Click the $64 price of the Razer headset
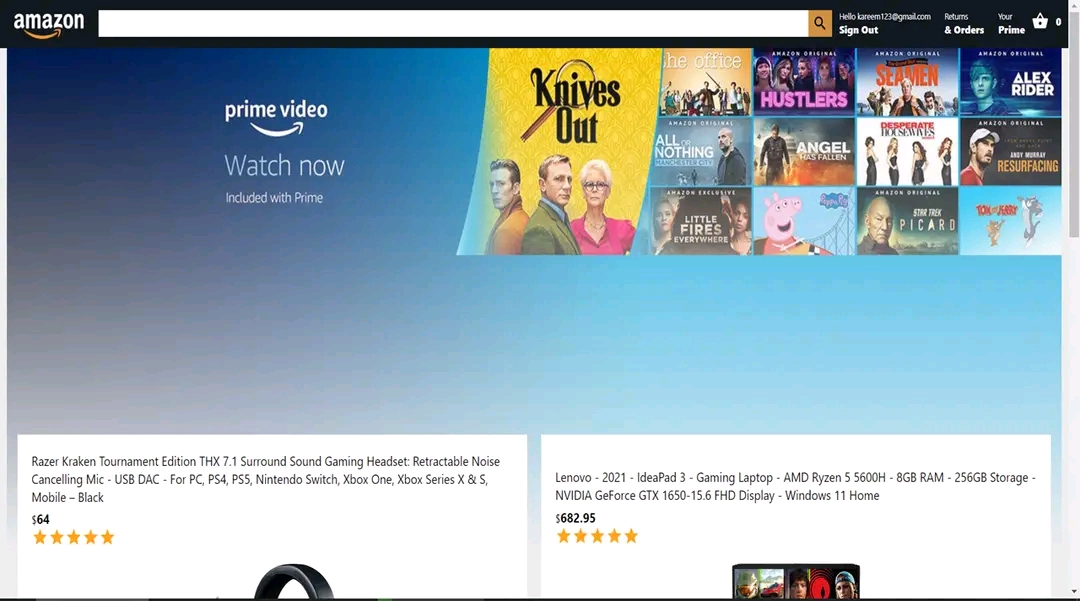The height and width of the screenshot is (601, 1080). (41, 519)
